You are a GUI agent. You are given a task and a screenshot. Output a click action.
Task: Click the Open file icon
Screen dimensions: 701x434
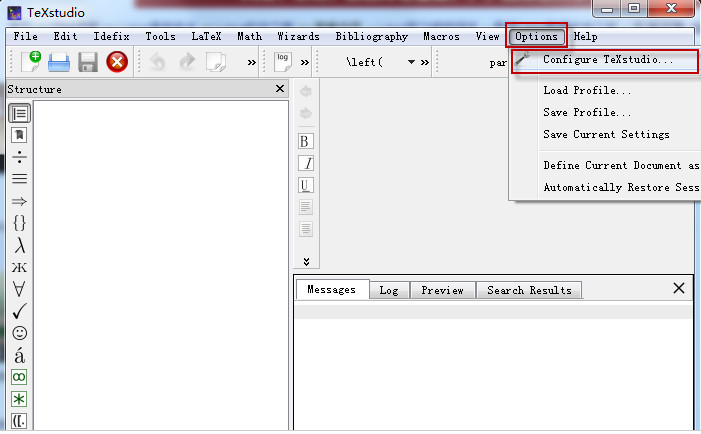point(59,62)
